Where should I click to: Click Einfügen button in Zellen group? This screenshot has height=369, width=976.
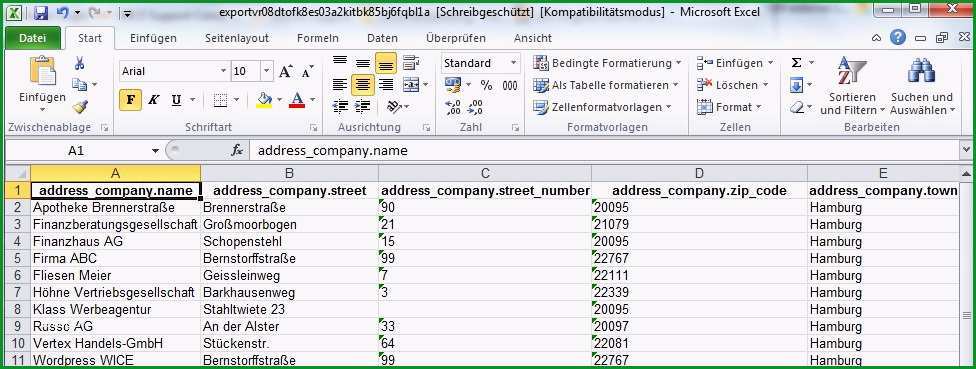pos(735,63)
